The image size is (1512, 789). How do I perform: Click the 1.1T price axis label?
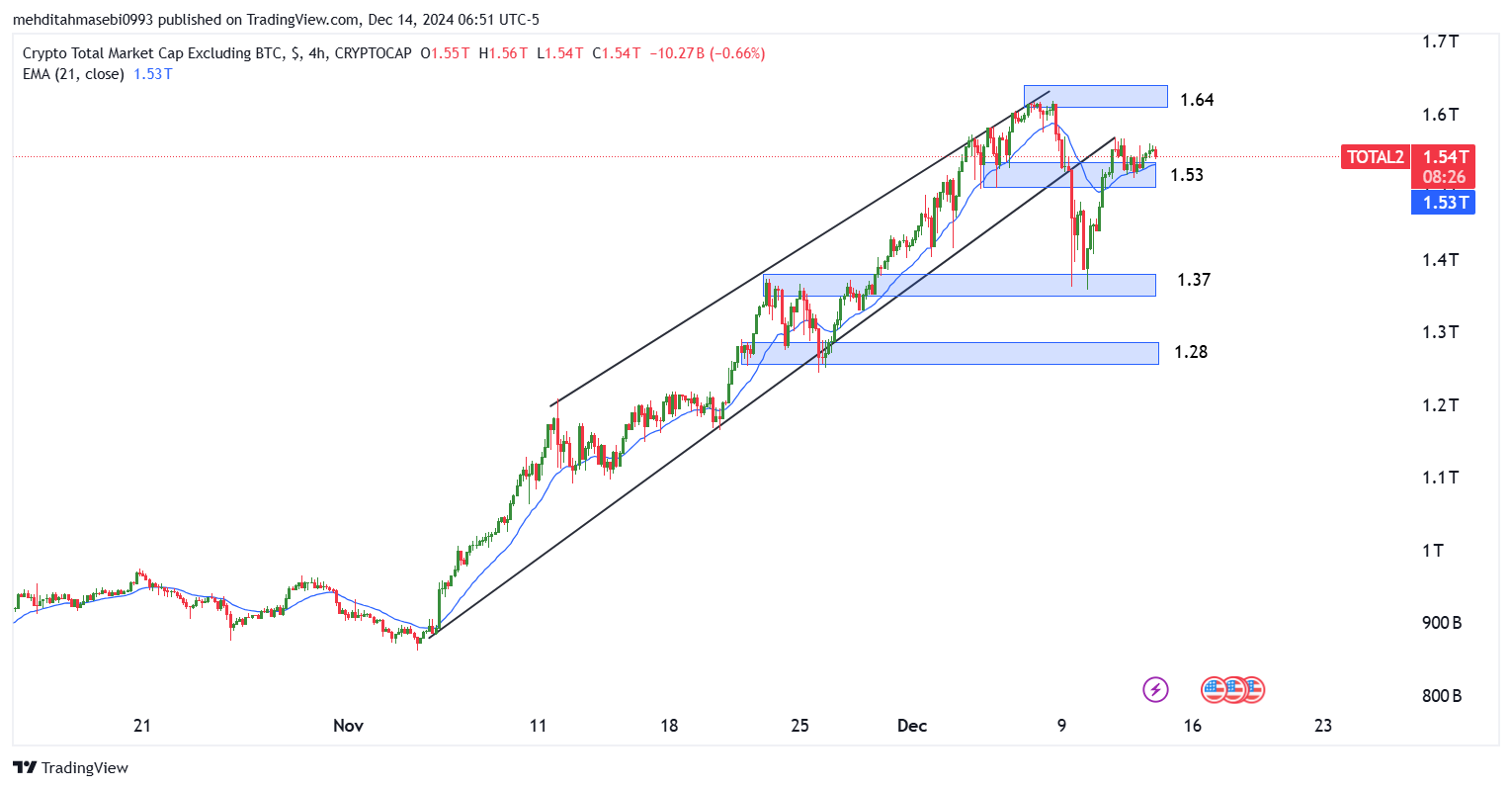click(1440, 478)
